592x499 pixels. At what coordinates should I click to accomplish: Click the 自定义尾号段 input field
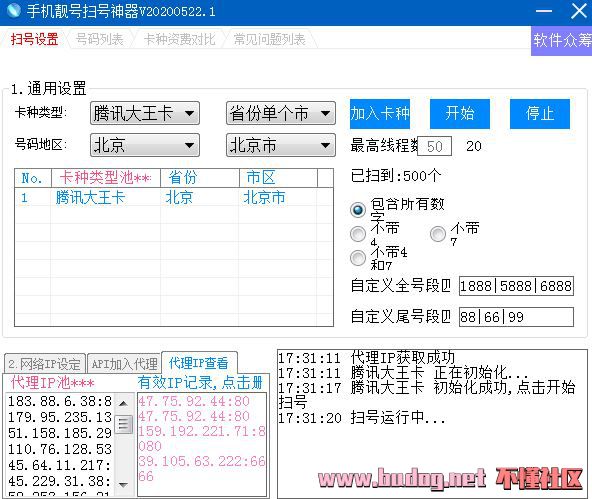coord(516,317)
